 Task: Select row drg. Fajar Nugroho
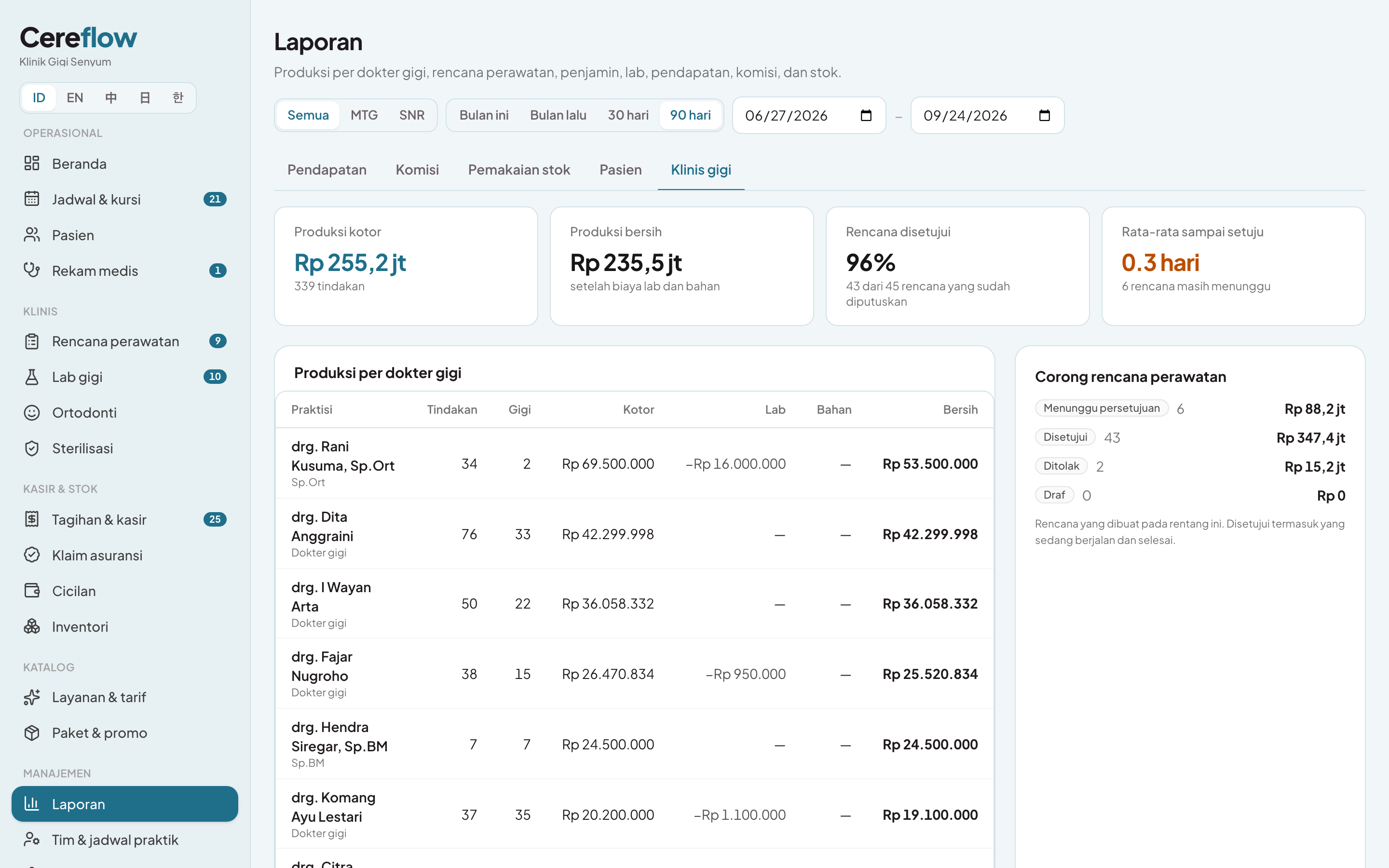coord(634,674)
